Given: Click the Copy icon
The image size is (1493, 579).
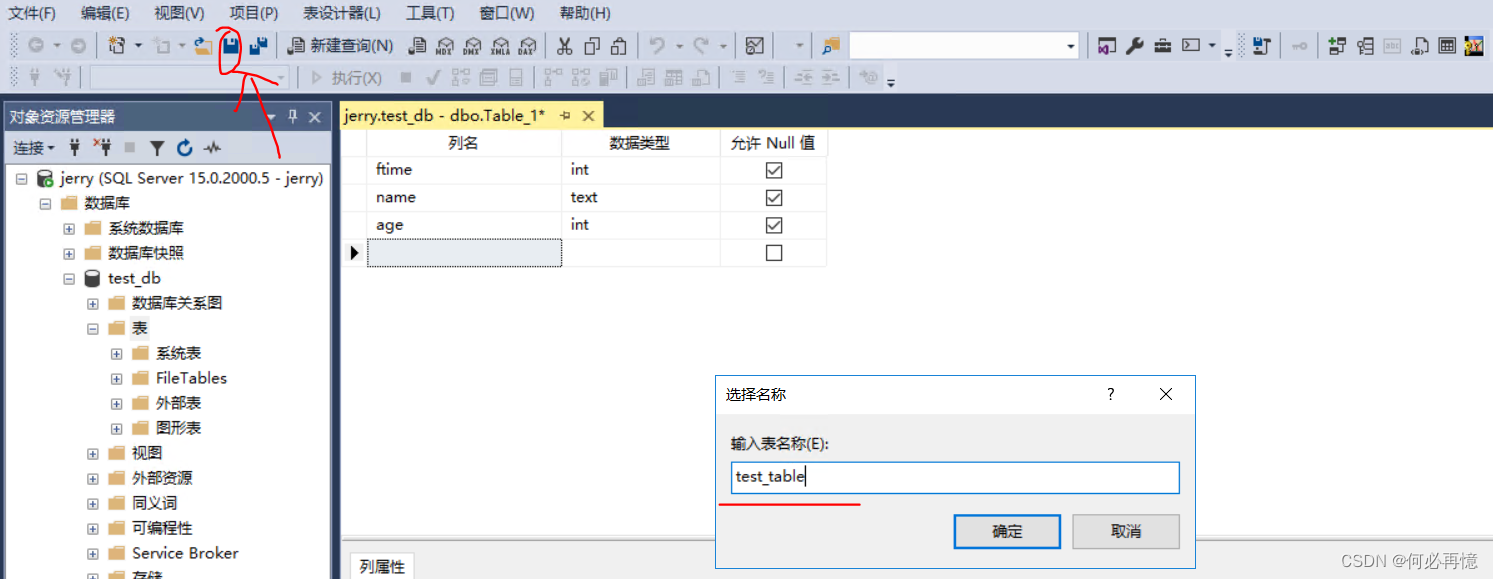Looking at the screenshot, I should [x=592, y=45].
